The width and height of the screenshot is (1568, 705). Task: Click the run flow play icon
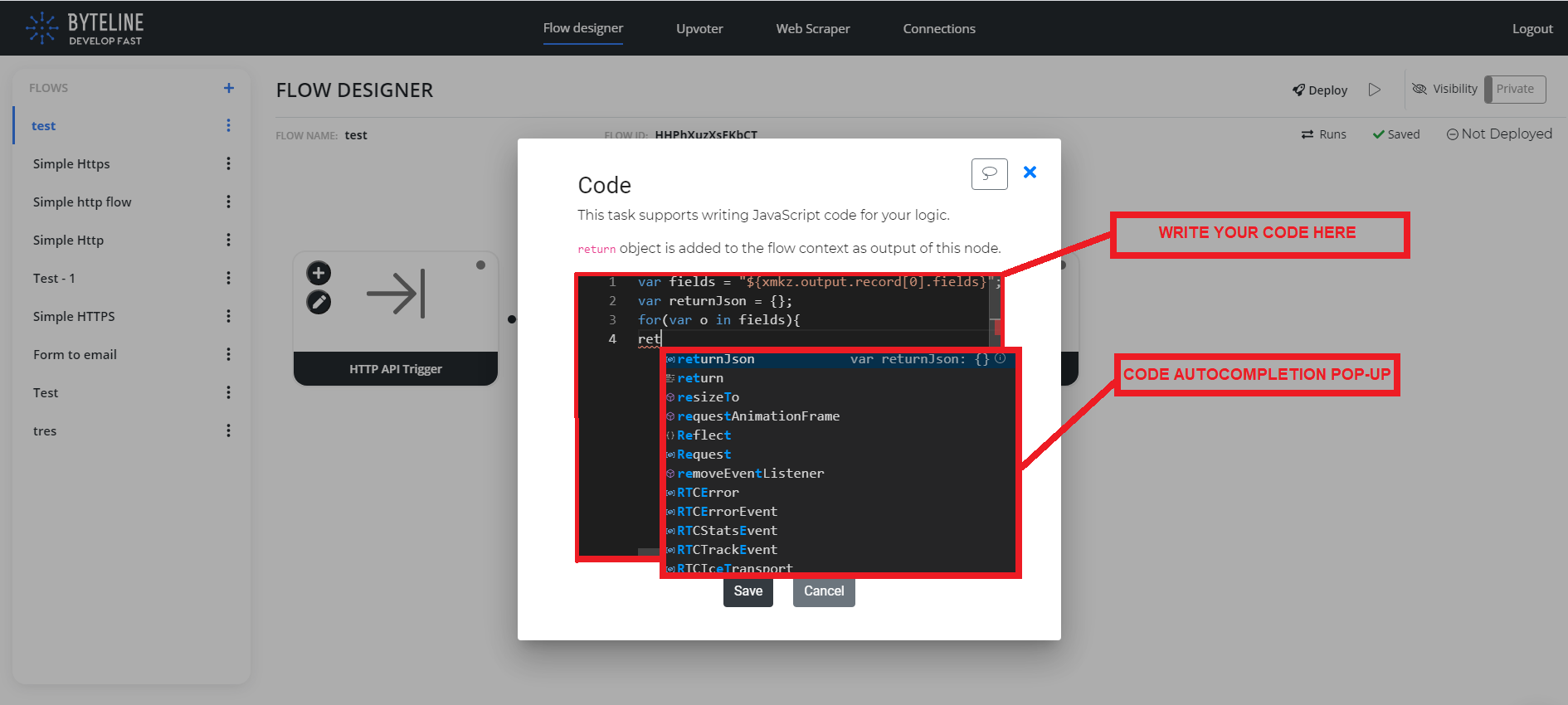[1375, 90]
